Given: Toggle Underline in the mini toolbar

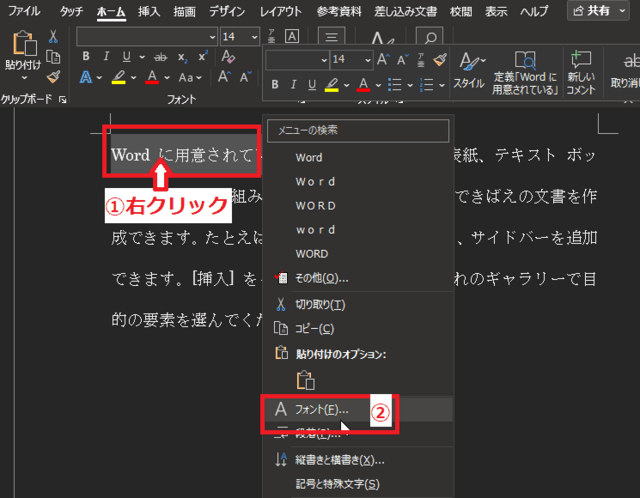Looking at the screenshot, I should [313, 84].
